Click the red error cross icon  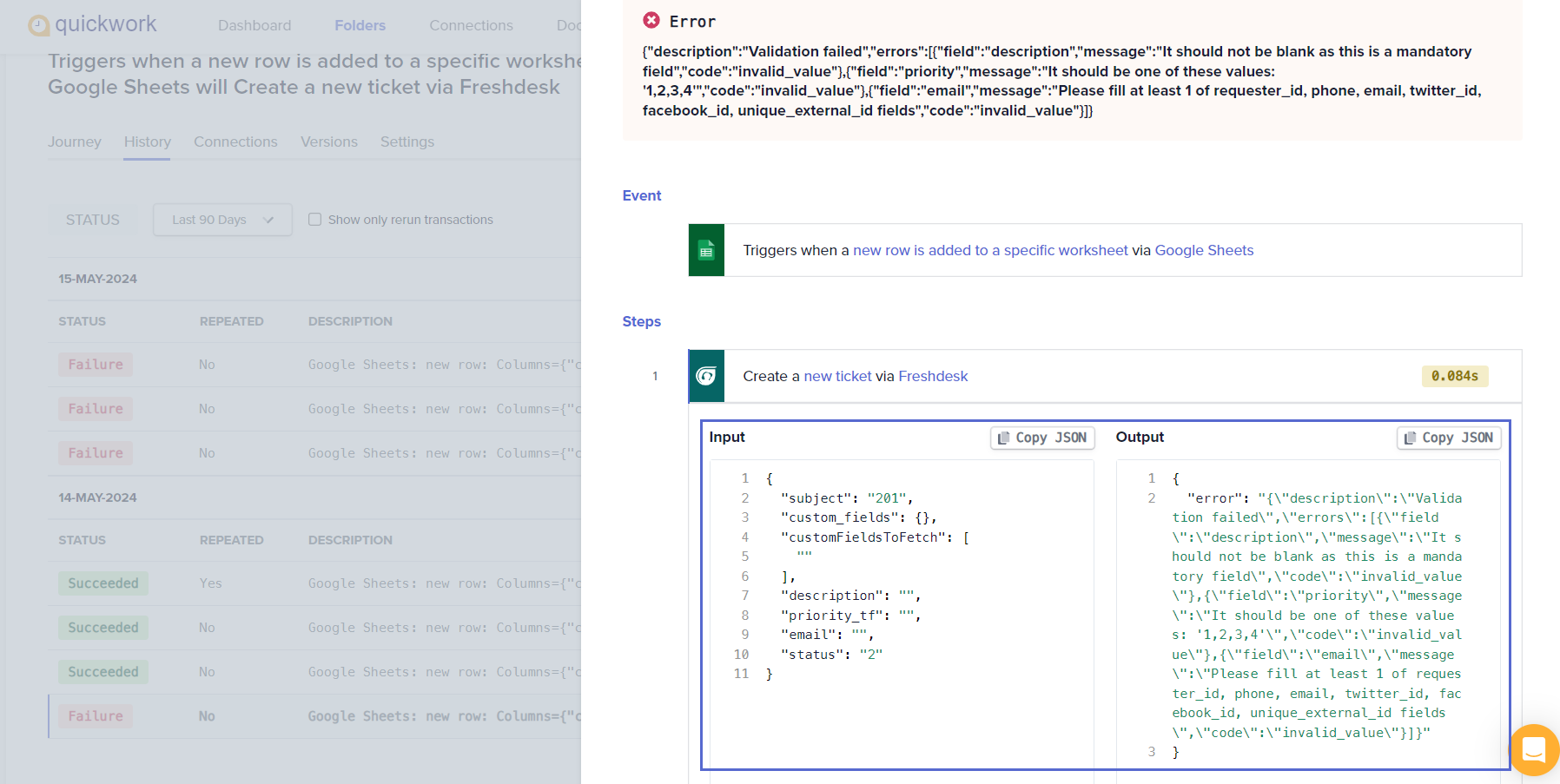pos(651,21)
